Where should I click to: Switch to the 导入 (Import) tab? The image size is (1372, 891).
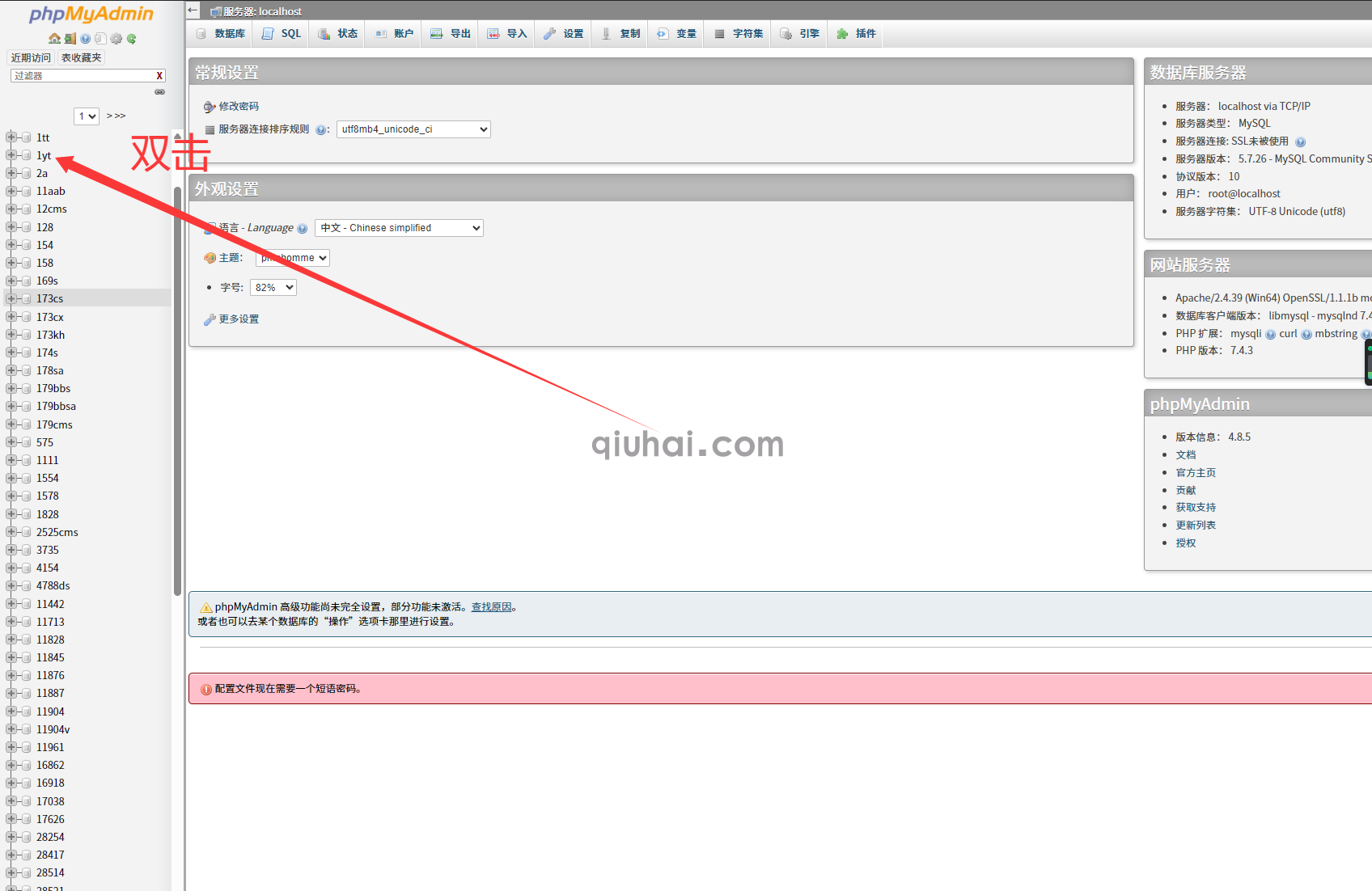pos(507,33)
